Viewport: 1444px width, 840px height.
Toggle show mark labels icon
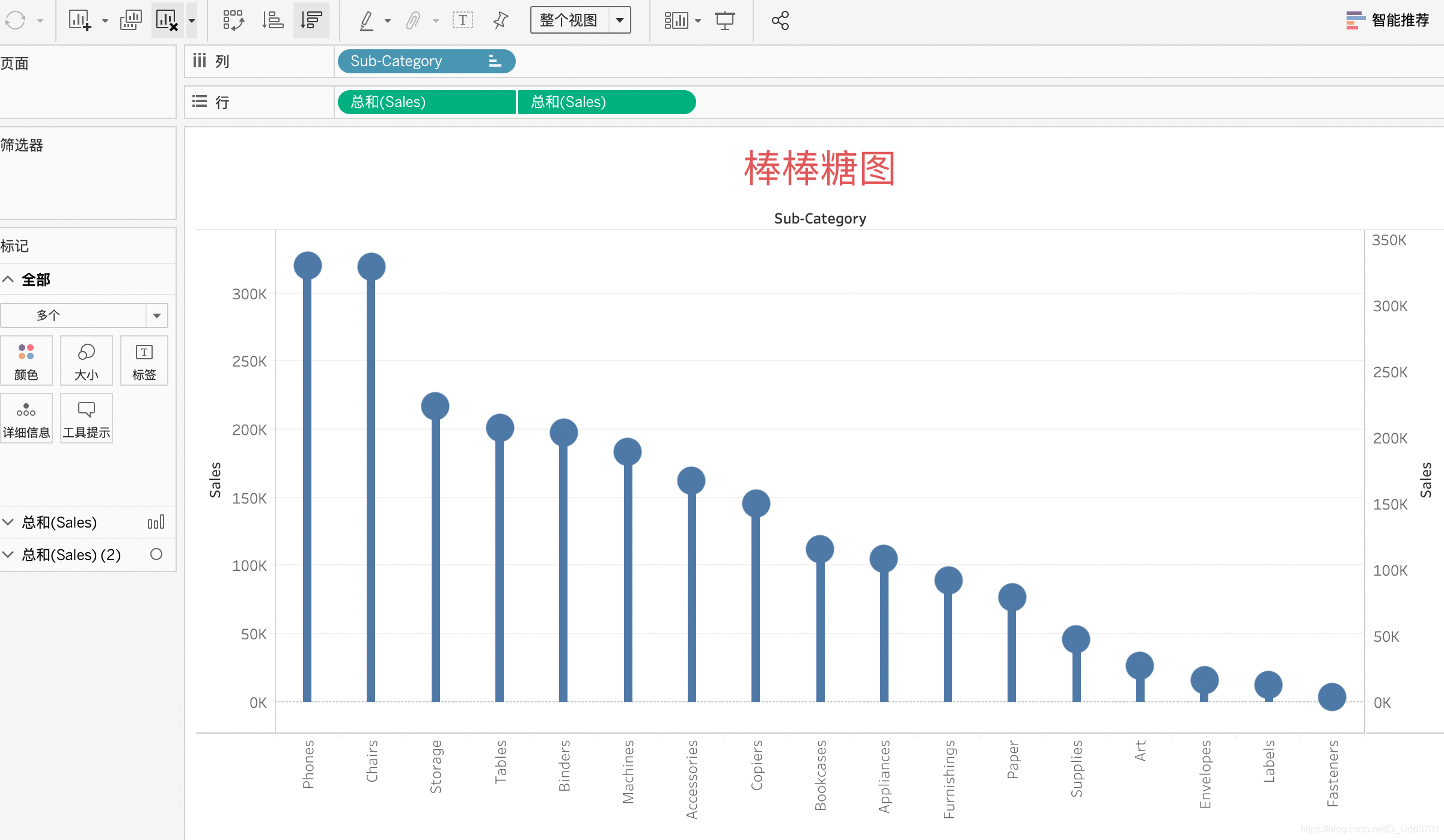pyautogui.click(x=463, y=20)
